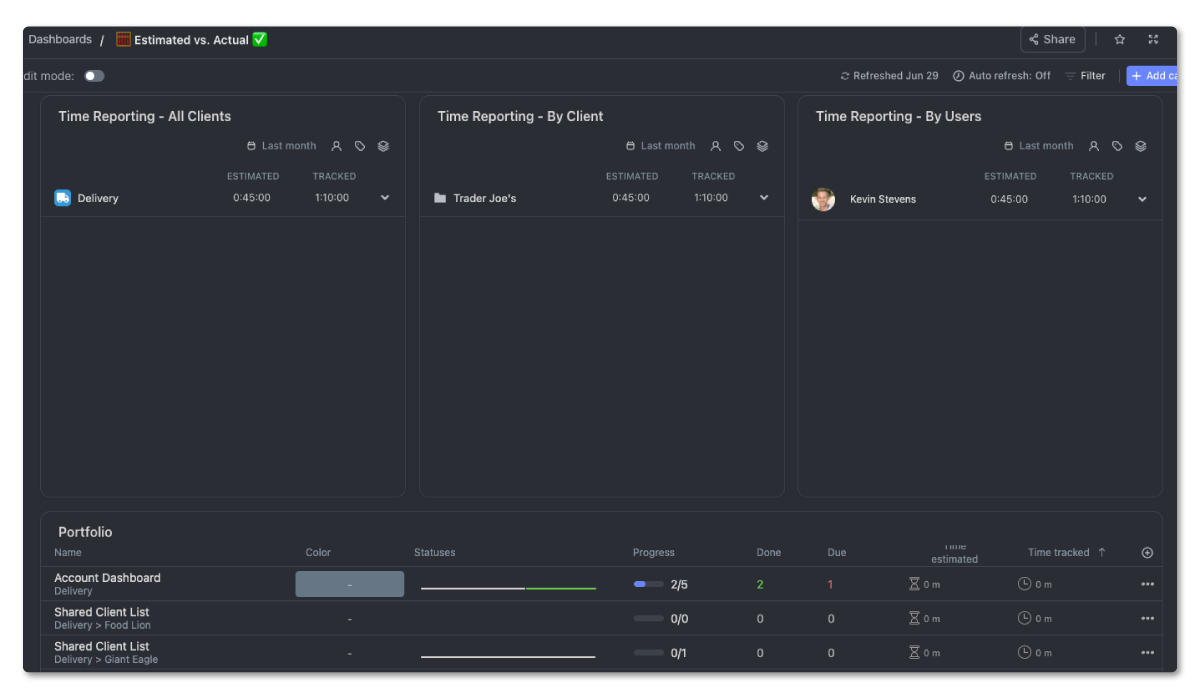Expand Delivery row details in All Clients card
1200x700 pixels.
384,197
